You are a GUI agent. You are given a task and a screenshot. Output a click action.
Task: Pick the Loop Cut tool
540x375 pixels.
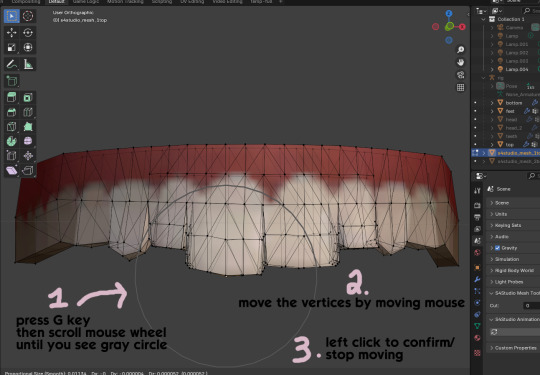28,112
